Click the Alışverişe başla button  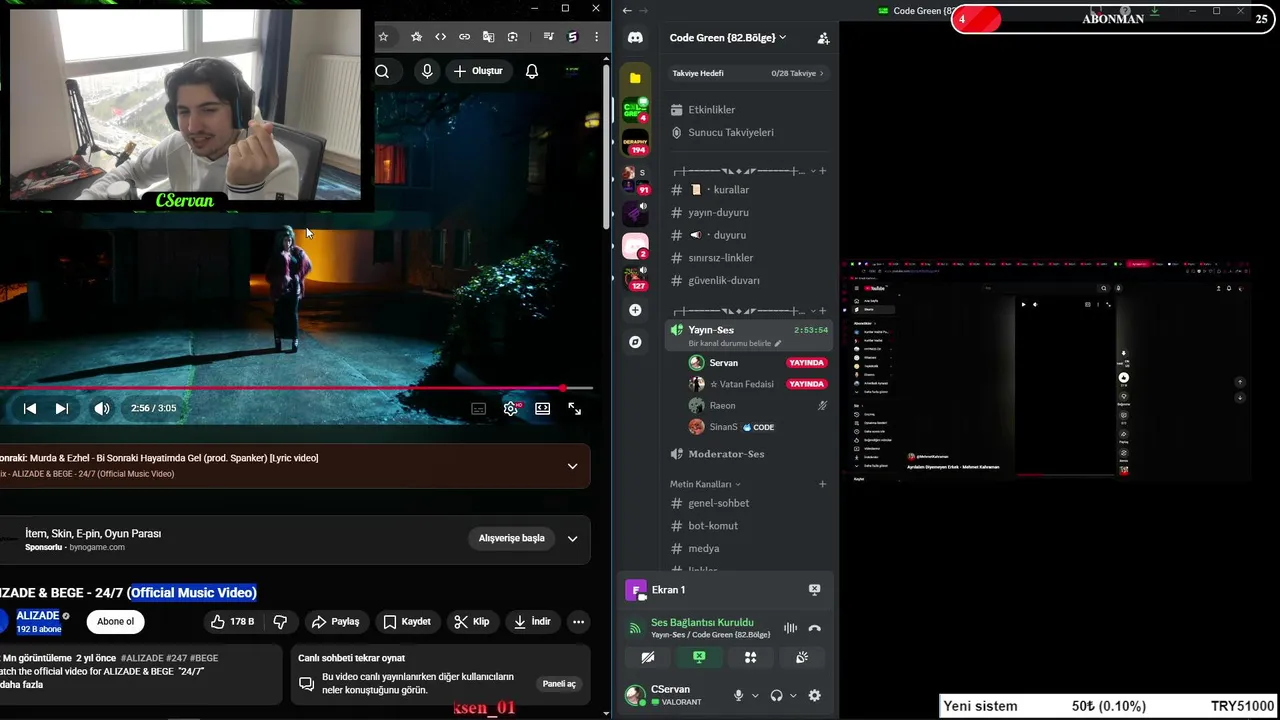pos(511,538)
